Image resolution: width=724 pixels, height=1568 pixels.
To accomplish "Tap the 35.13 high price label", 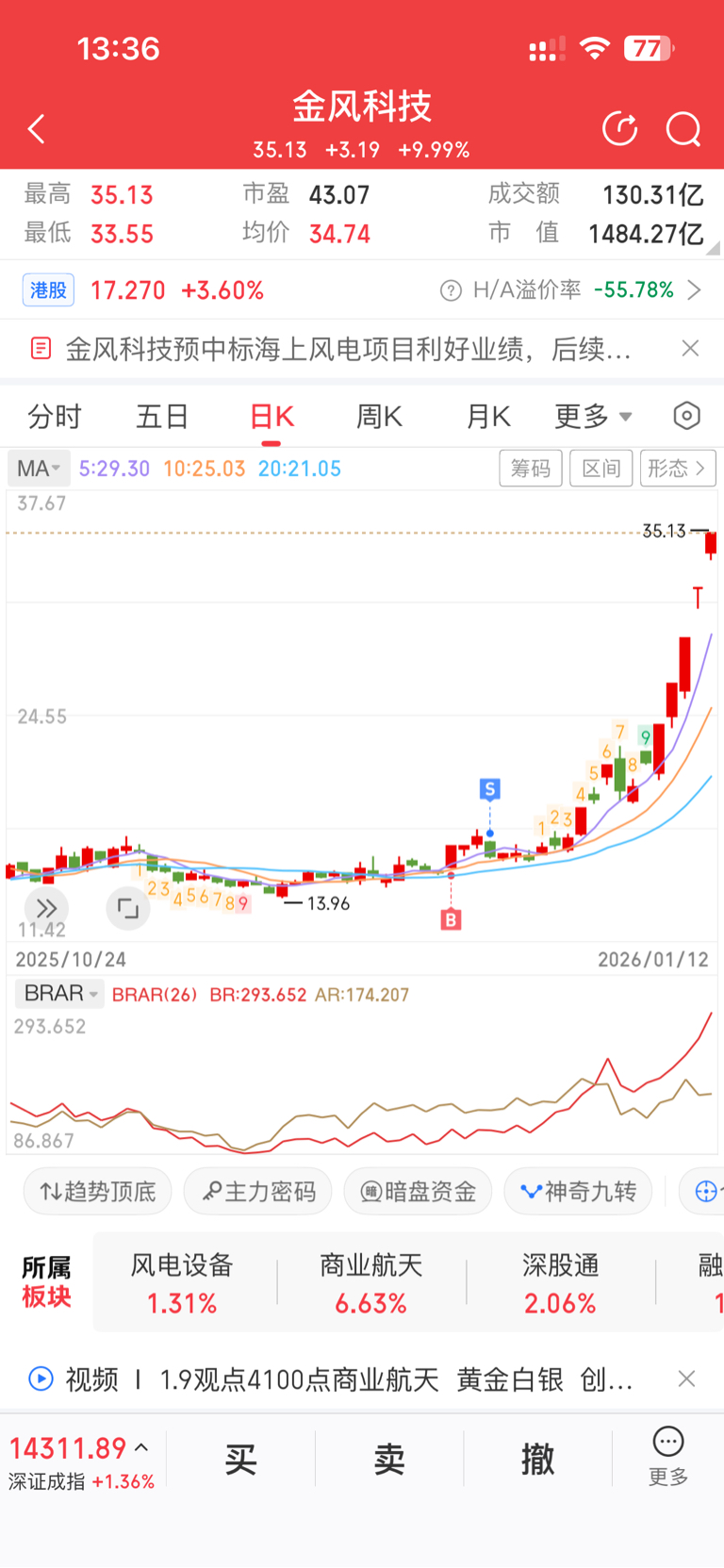I will pyautogui.click(x=665, y=531).
